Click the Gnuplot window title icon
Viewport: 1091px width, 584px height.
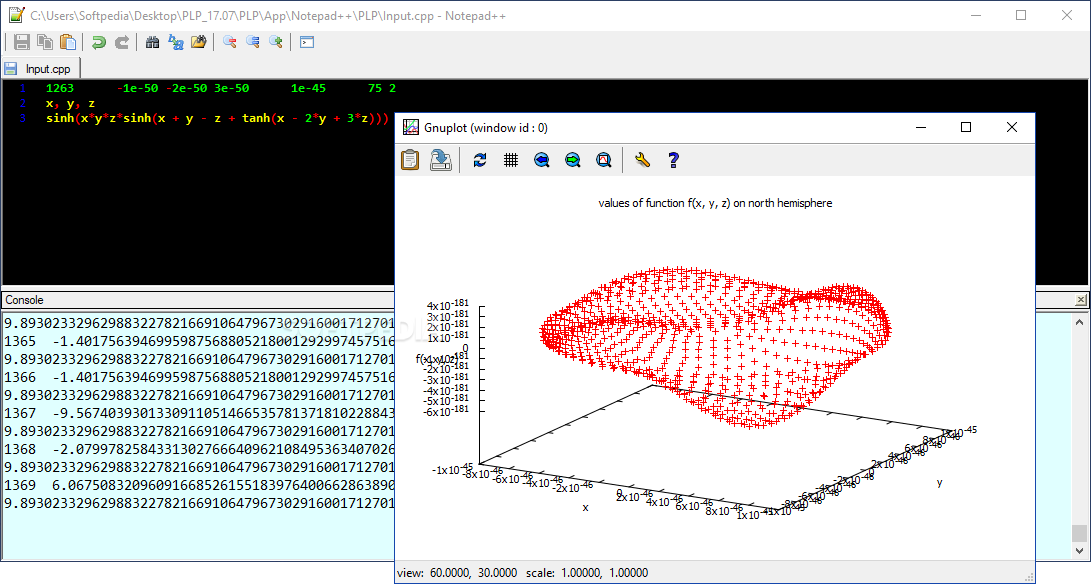411,127
